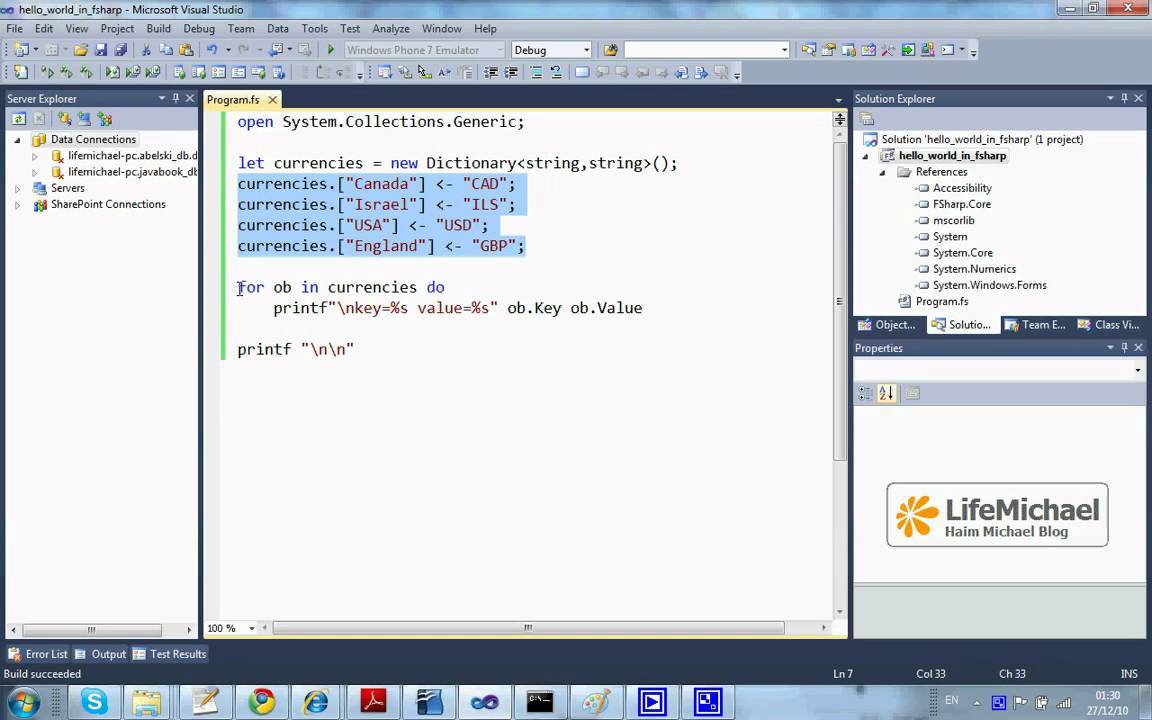Open the Test Results panel tab
This screenshot has width=1152, height=720.
(x=170, y=654)
